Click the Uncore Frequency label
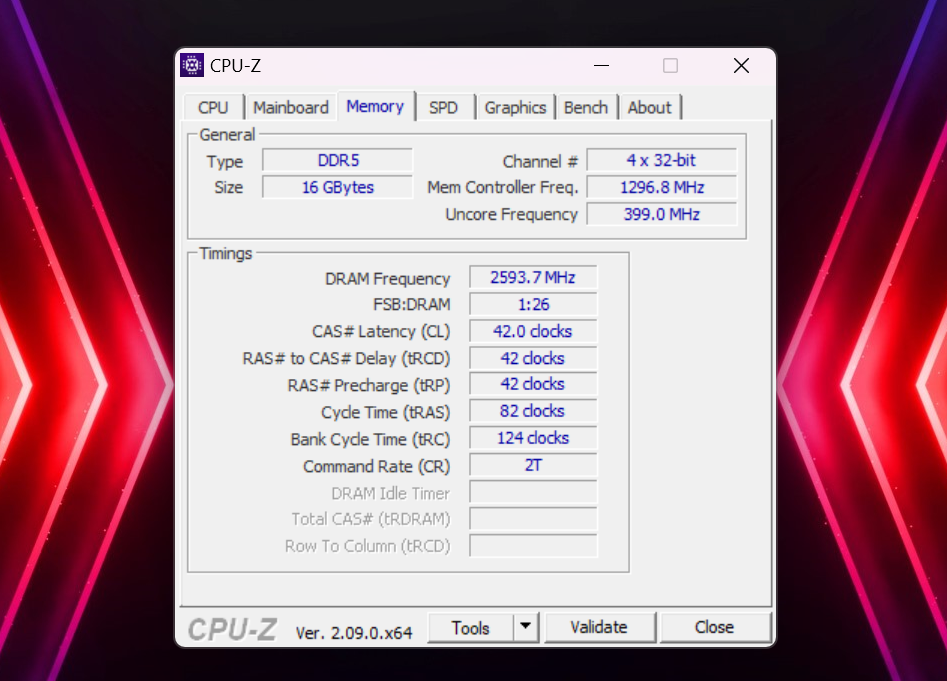 (512, 215)
